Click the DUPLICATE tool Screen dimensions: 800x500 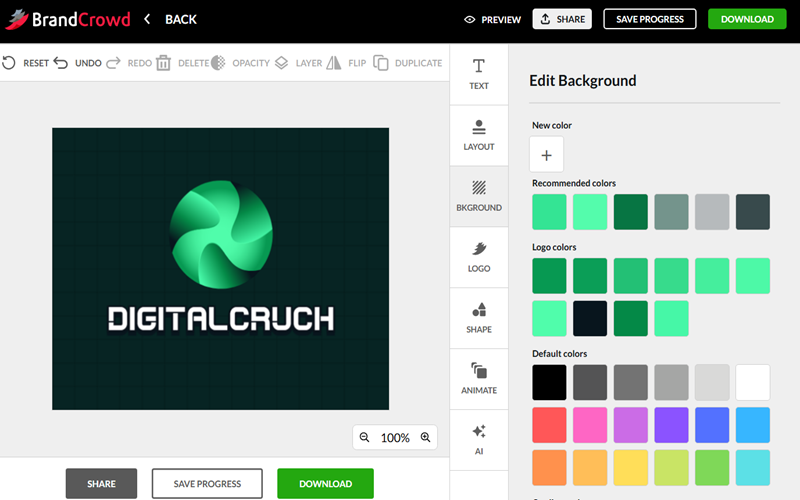pos(408,63)
